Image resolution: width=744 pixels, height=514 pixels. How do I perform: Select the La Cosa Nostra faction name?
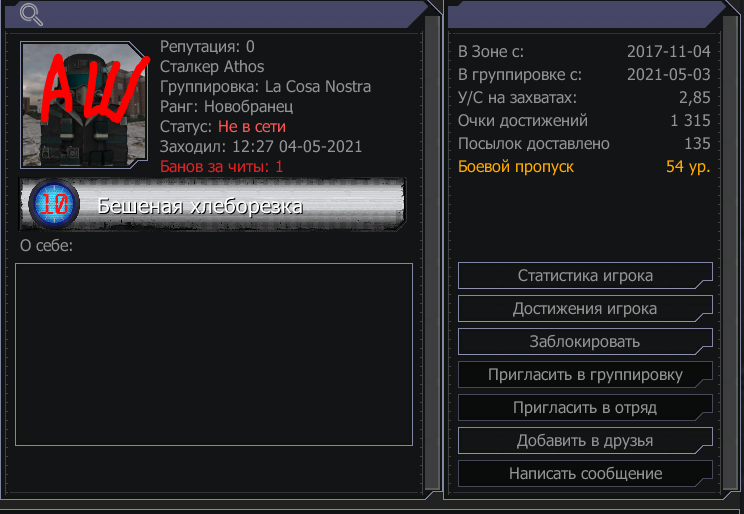[x=318, y=87]
